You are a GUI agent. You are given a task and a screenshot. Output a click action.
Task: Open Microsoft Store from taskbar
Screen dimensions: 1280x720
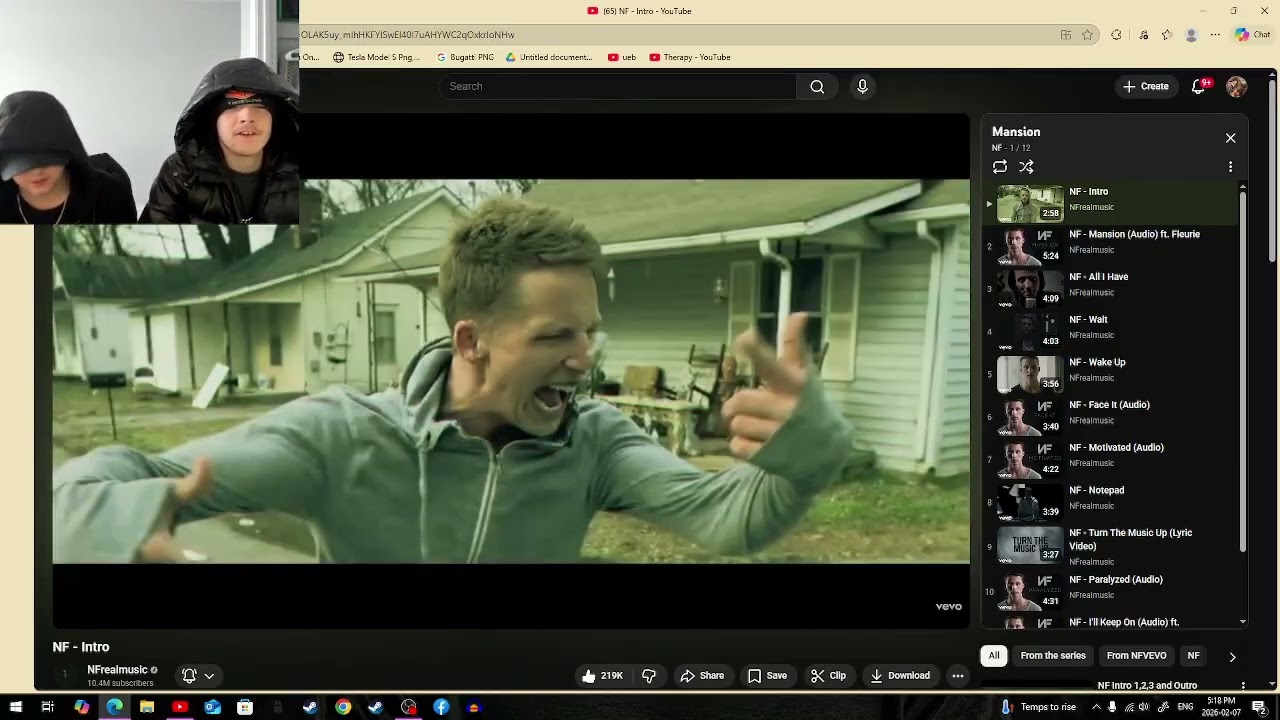(245, 707)
